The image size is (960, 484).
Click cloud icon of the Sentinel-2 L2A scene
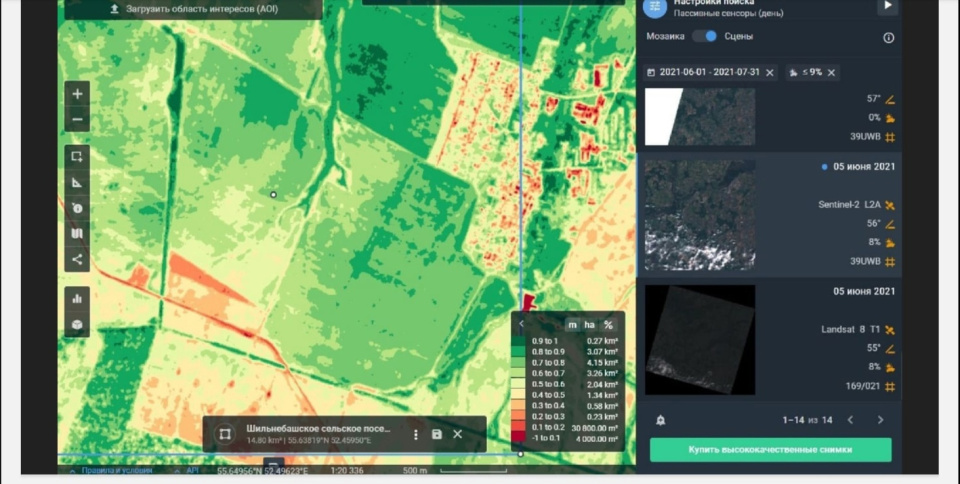coord(890,243)
